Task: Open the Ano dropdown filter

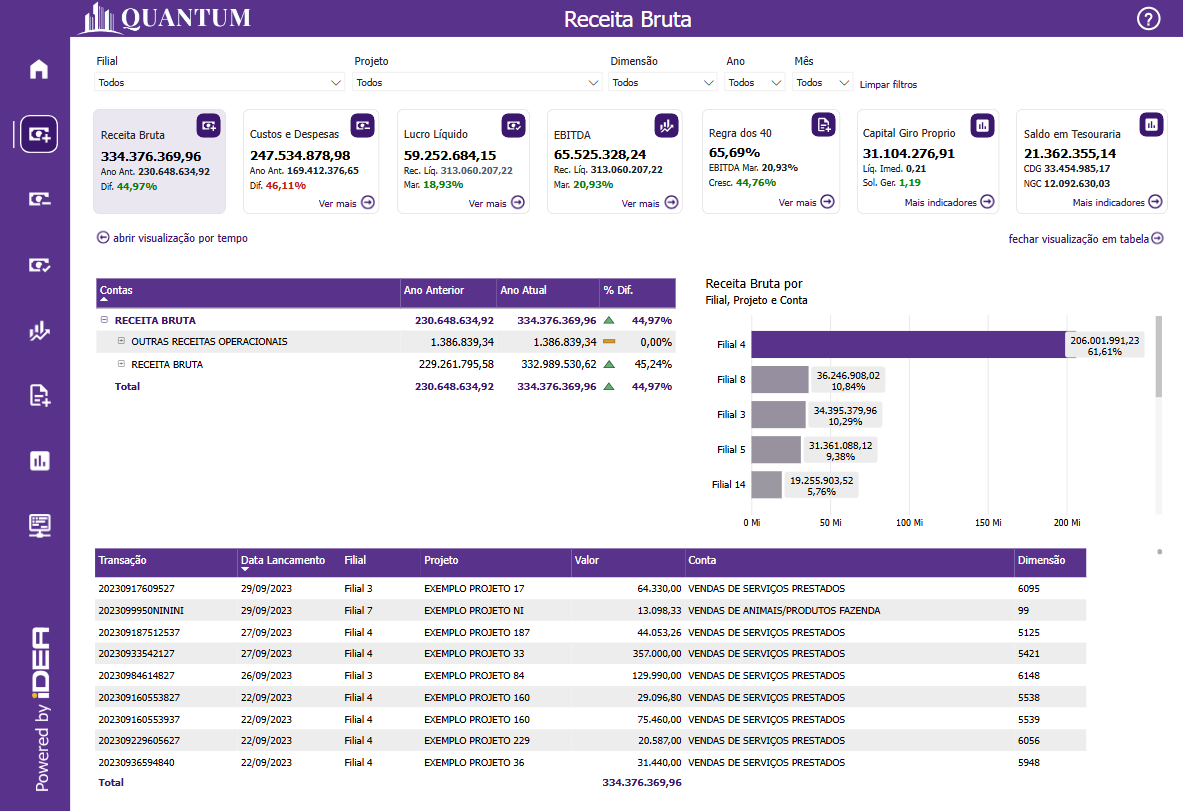Action: click(x=755, y=83)
